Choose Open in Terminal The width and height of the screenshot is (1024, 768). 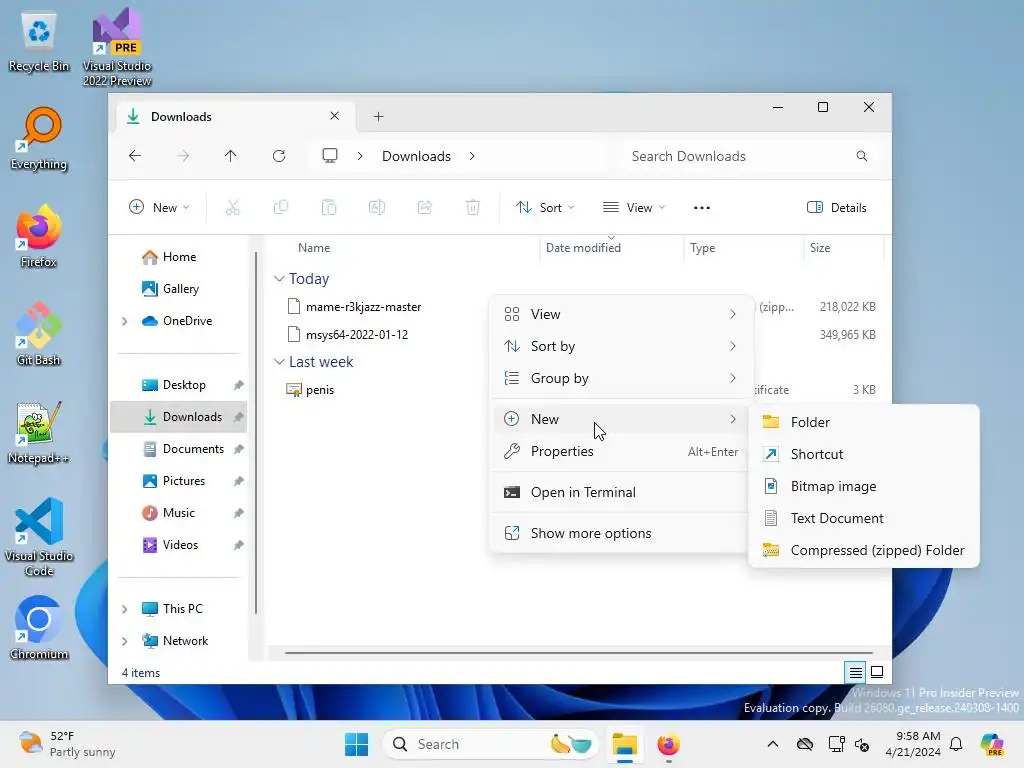point(620,492)
